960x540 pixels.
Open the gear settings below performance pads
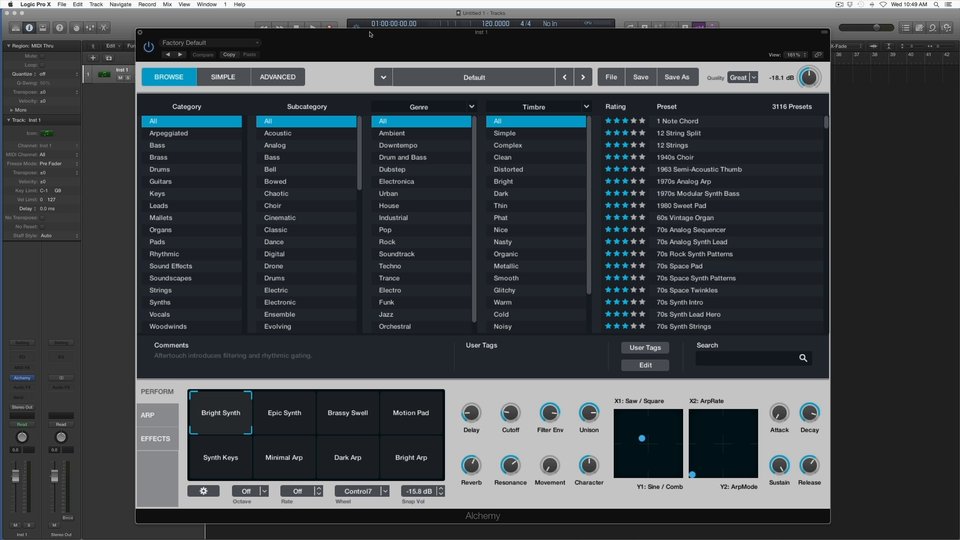point(203,491)
